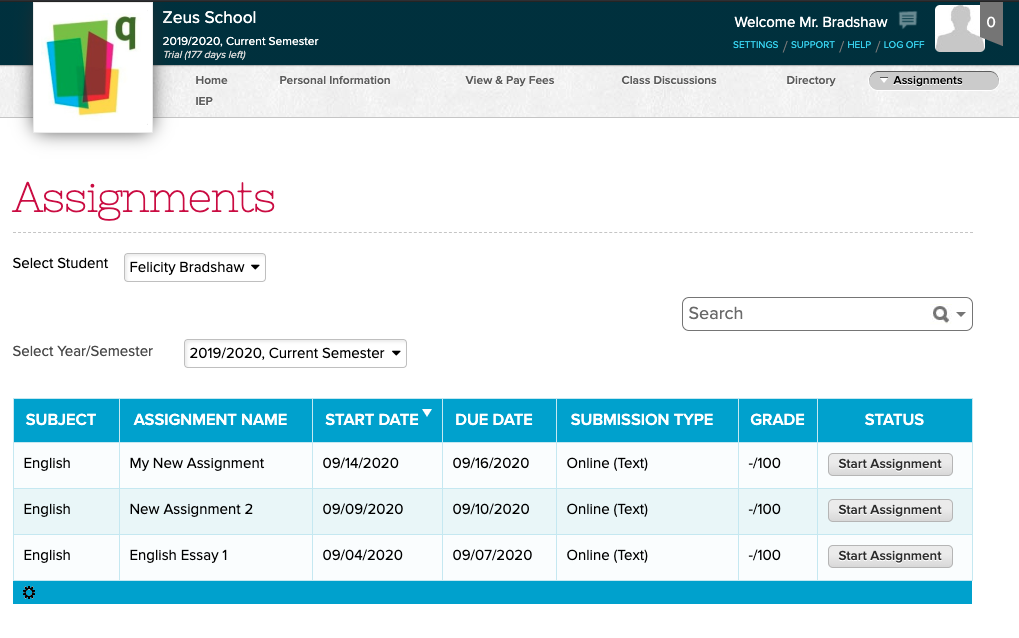The width and height of the screenshot is (1019, 638).
Task: Click the Zeus School logo
Action: click(93, 67)
